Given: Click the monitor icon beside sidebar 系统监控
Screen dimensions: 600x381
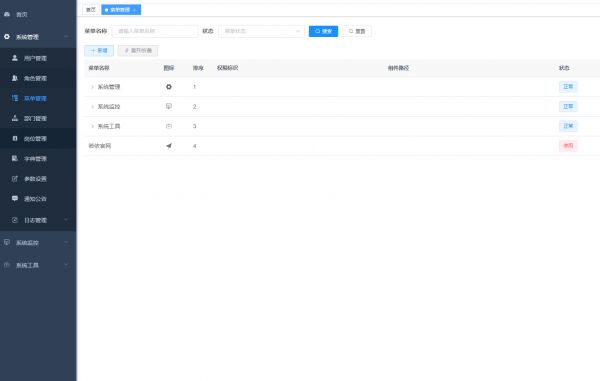Looking at the screenshot, I should point(7,242).
